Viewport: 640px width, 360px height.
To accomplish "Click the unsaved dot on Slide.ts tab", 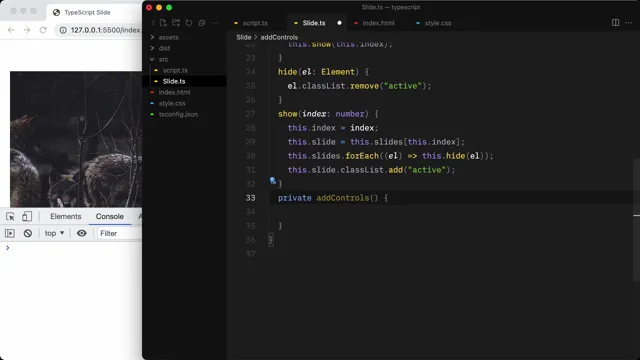I will (x=339, y=23).
